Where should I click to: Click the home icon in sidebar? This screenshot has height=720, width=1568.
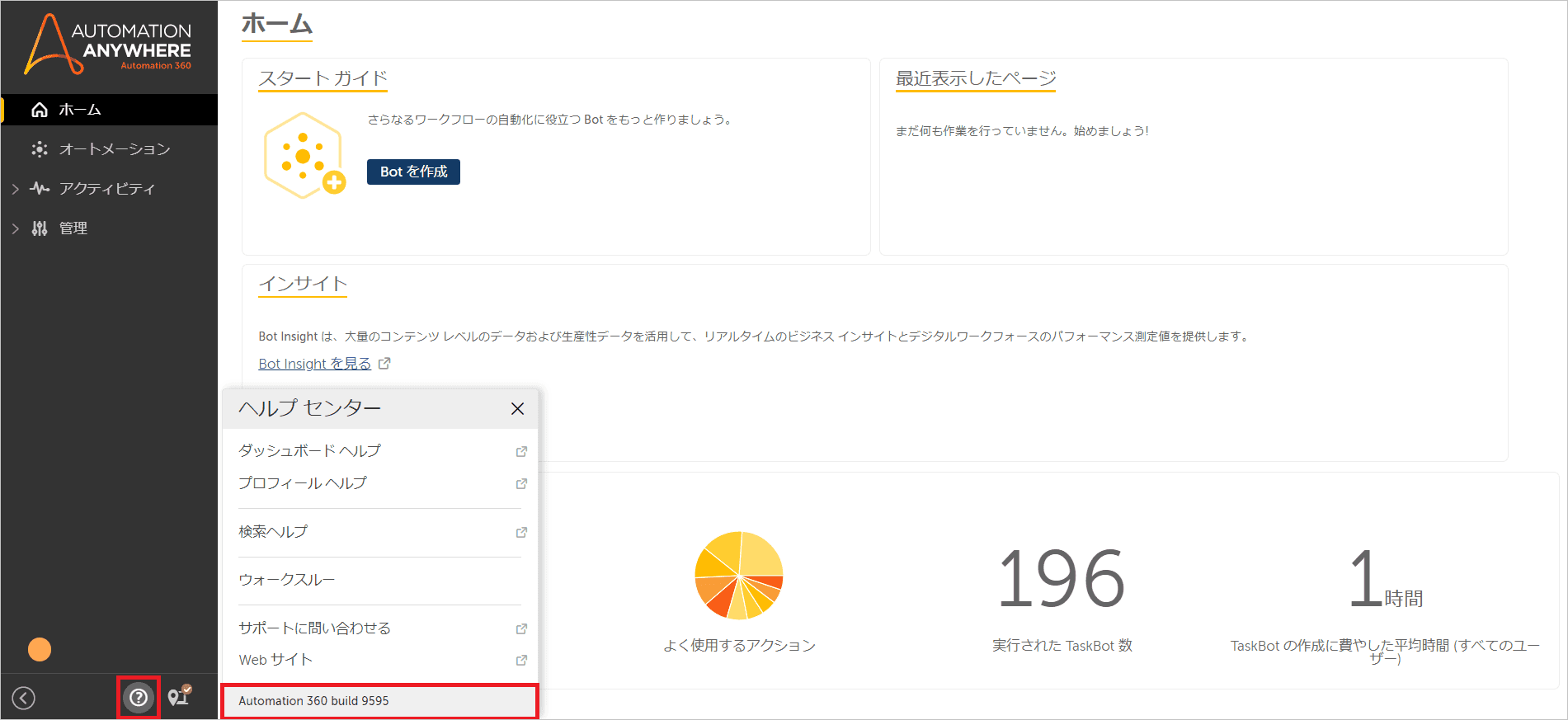pyautogui.click(x=39, y=110)
